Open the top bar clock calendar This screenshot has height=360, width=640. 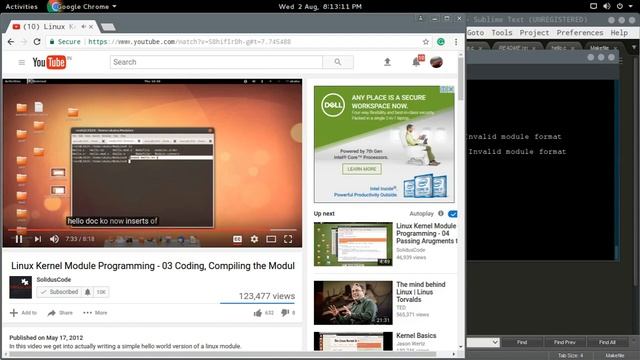320,7
